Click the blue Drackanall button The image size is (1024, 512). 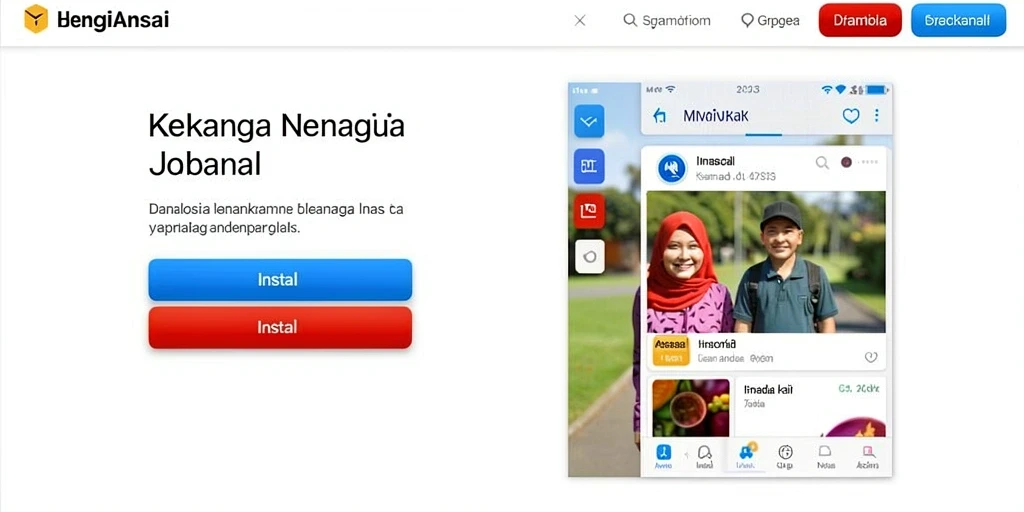959,20
